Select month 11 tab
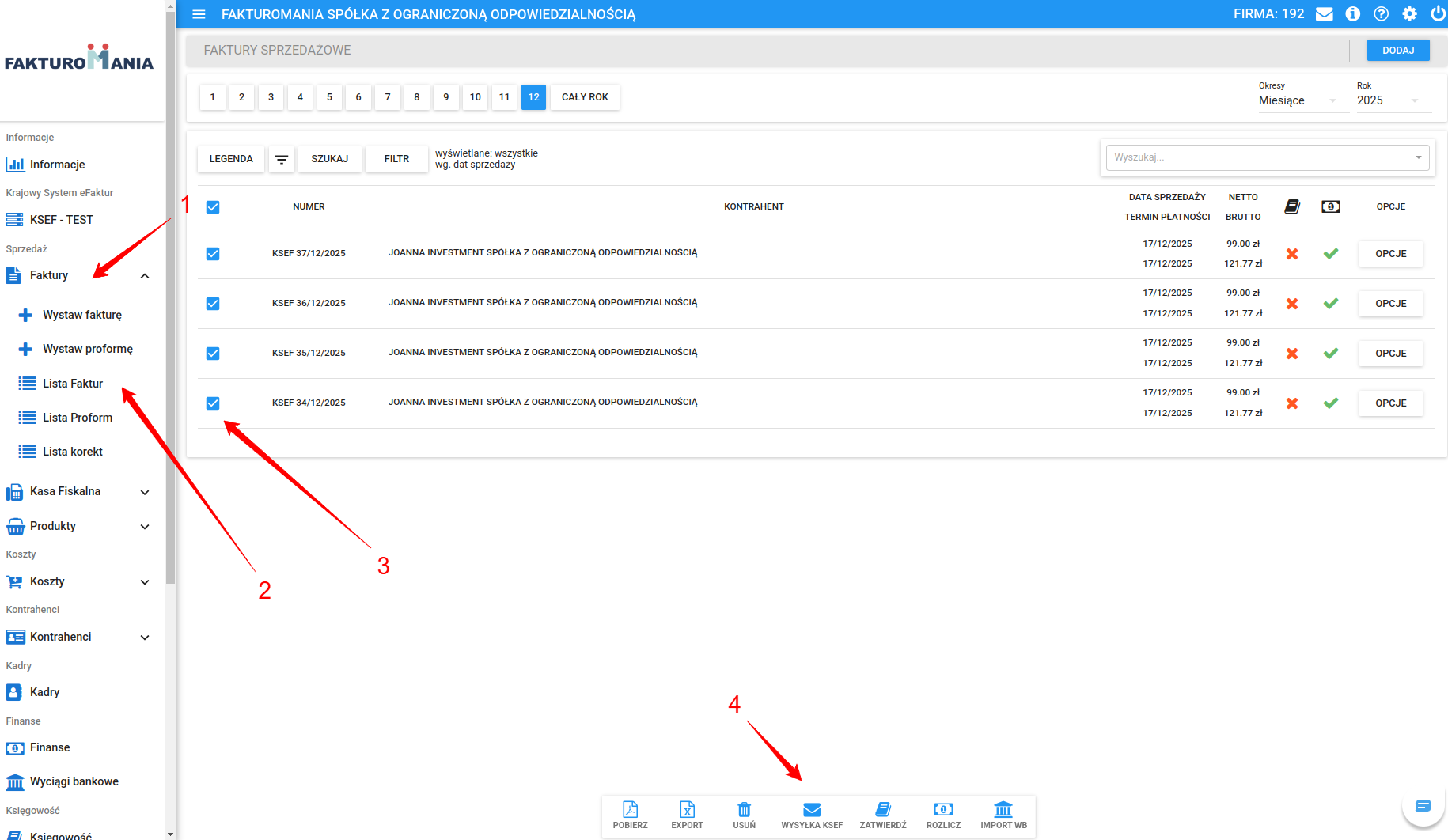This screenshot has width=1448, height=840. coord(504,97)
